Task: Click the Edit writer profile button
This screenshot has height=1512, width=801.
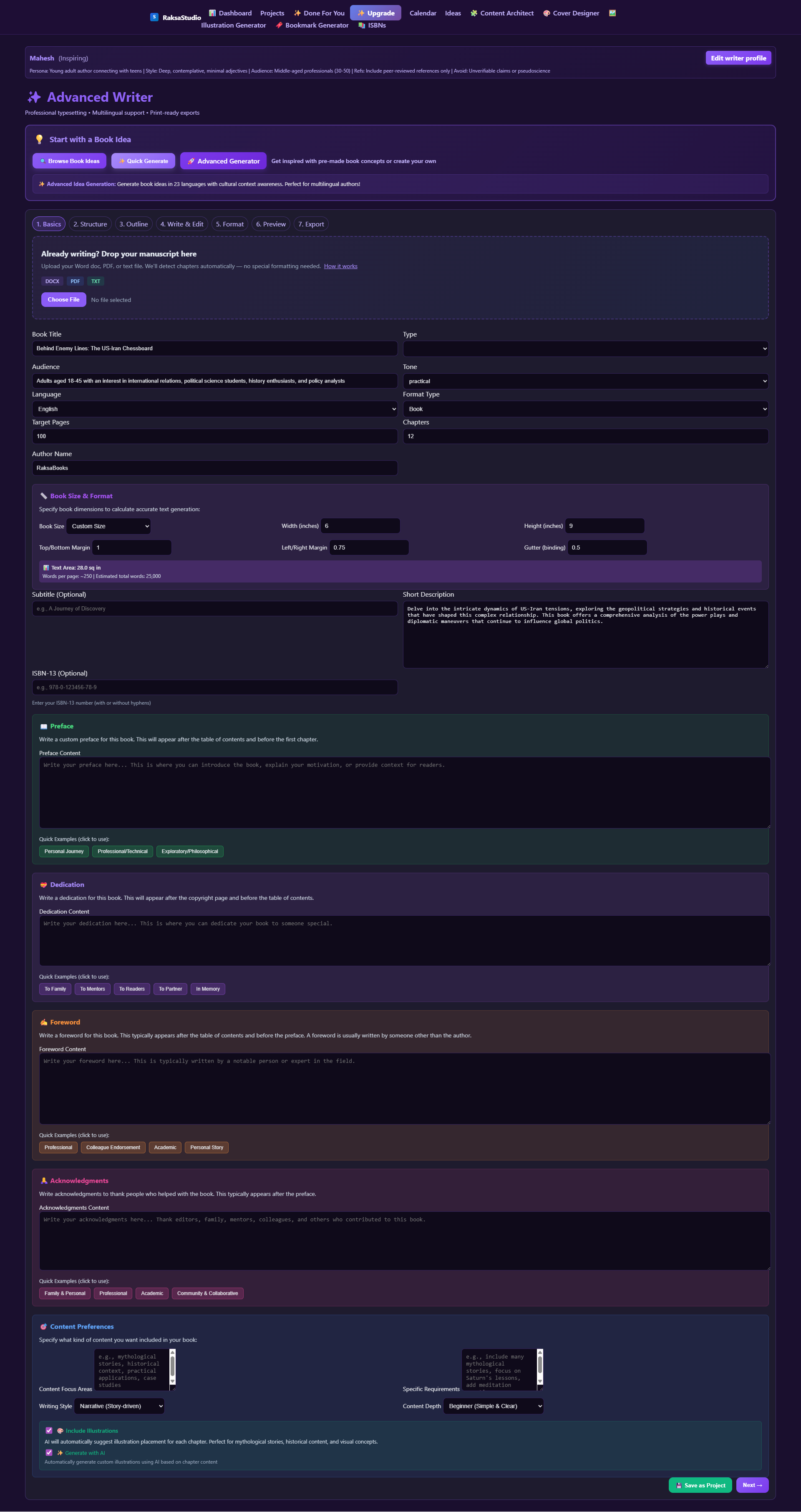Action: [x=738, y=58]
